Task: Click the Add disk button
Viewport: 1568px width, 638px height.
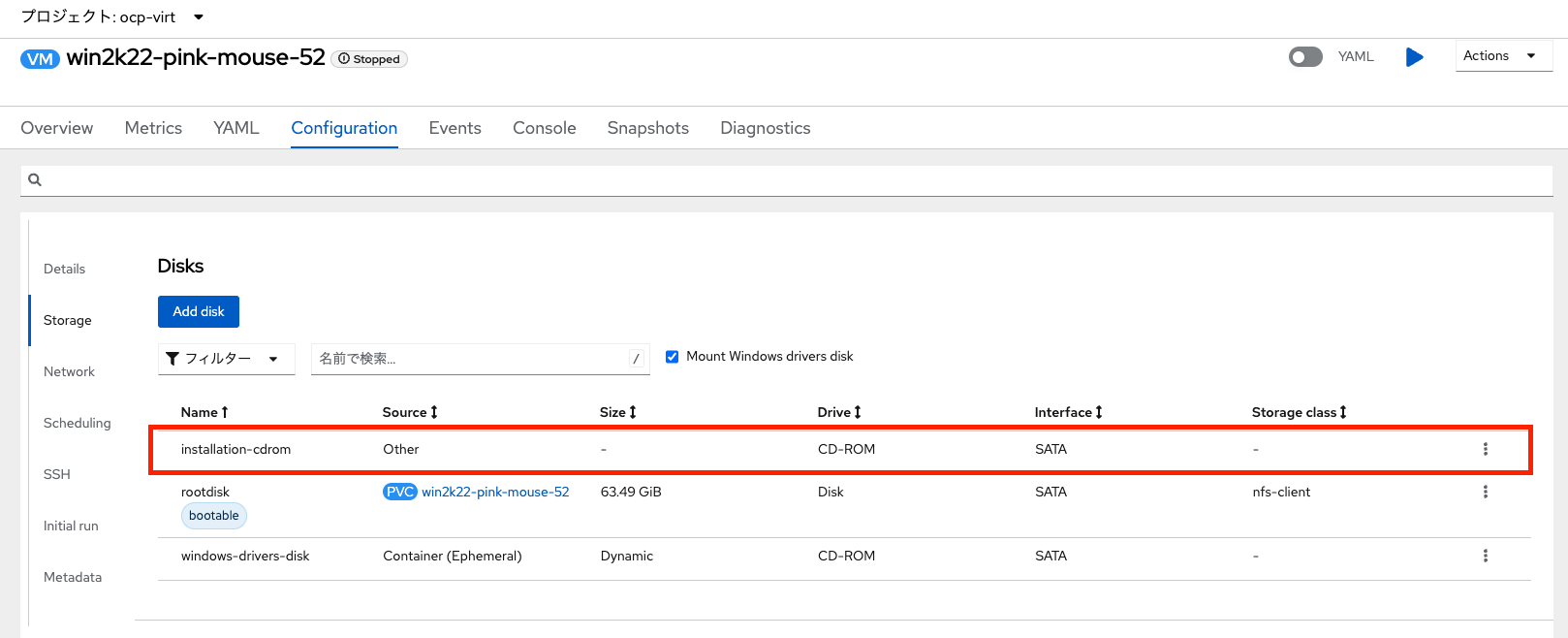Action: tap(198, 311)
